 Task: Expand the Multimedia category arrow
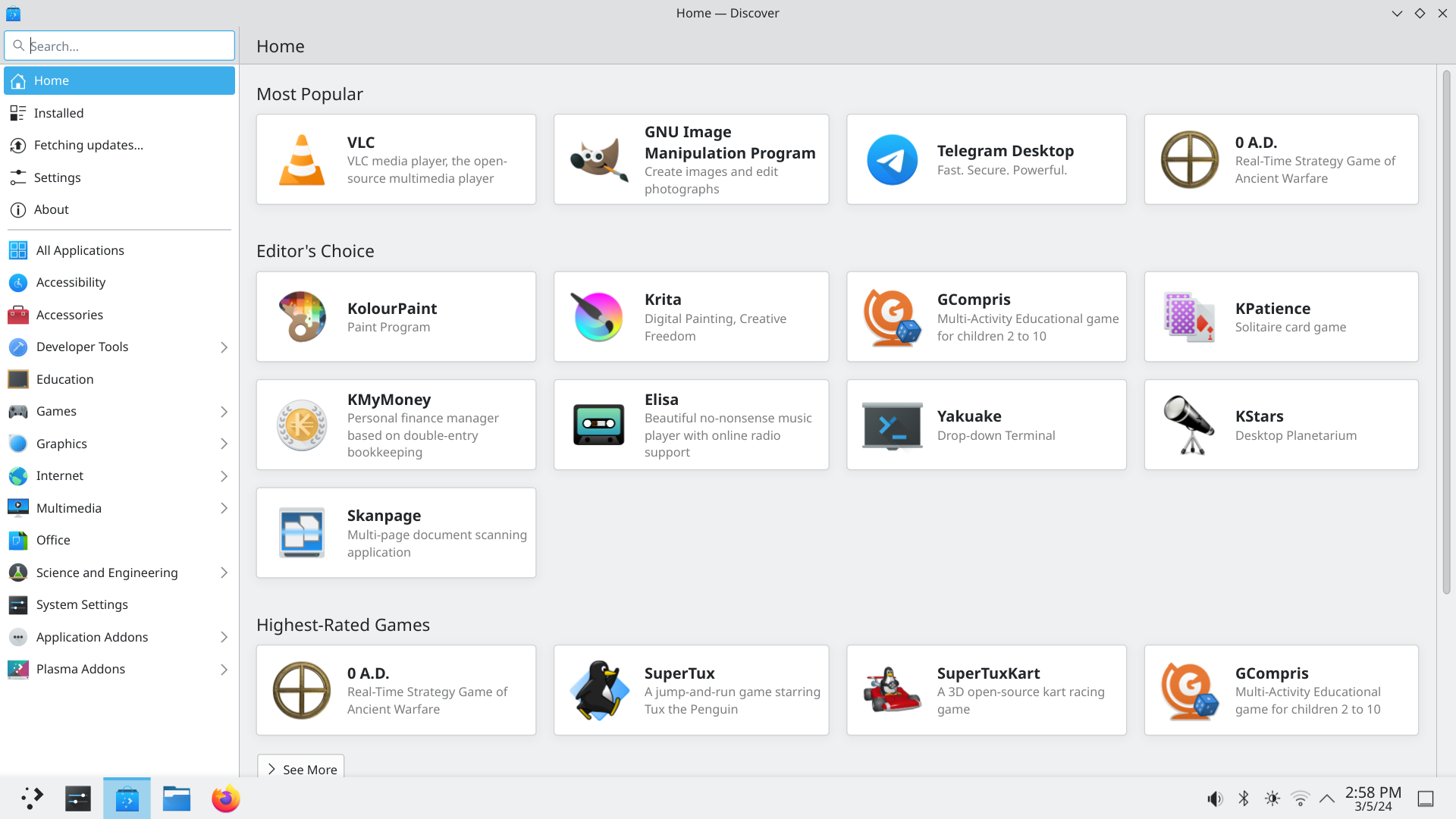pyautogui.click(x=224, y=509)
